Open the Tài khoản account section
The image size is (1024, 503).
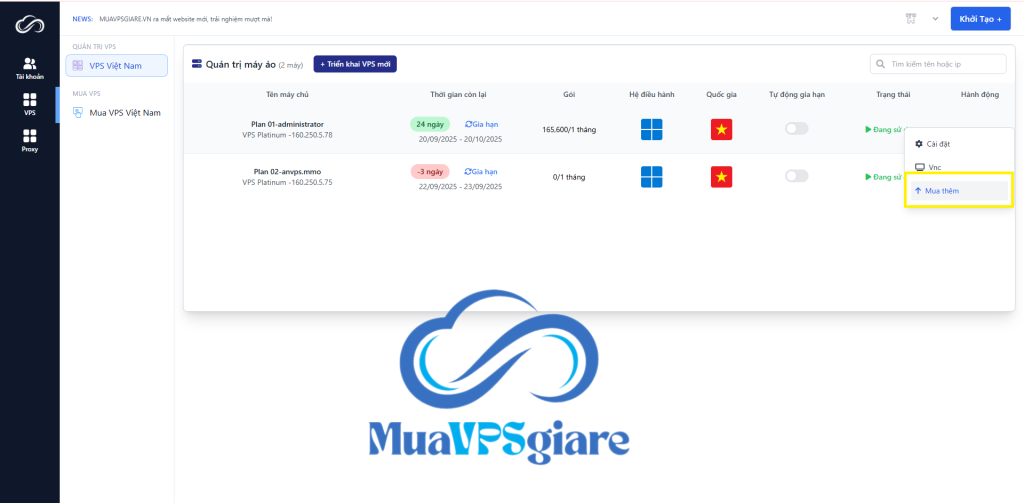30,67
